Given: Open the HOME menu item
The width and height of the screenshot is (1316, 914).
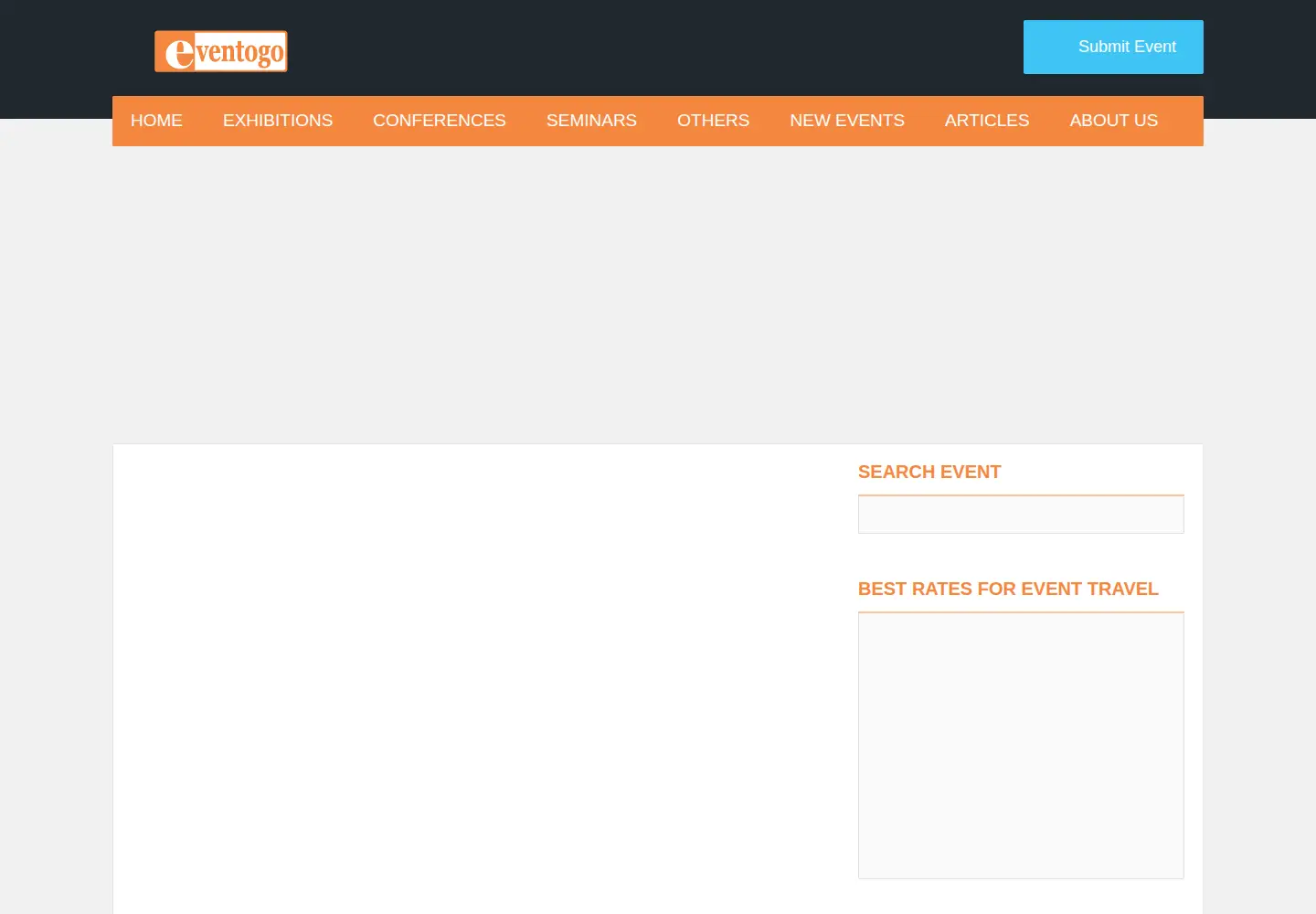Looking at the screenshot, I should (156, 121).
